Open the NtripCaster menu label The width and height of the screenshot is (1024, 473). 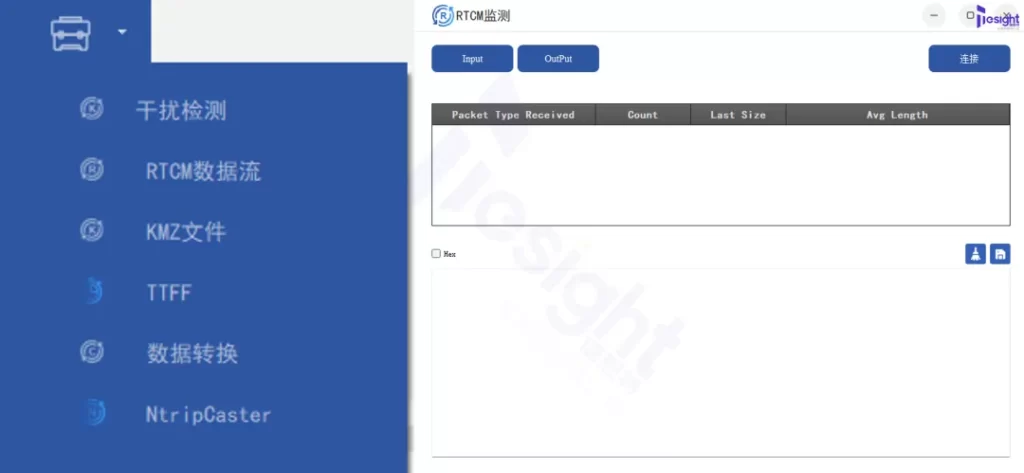pyautogui.click(x=208, y=414)
